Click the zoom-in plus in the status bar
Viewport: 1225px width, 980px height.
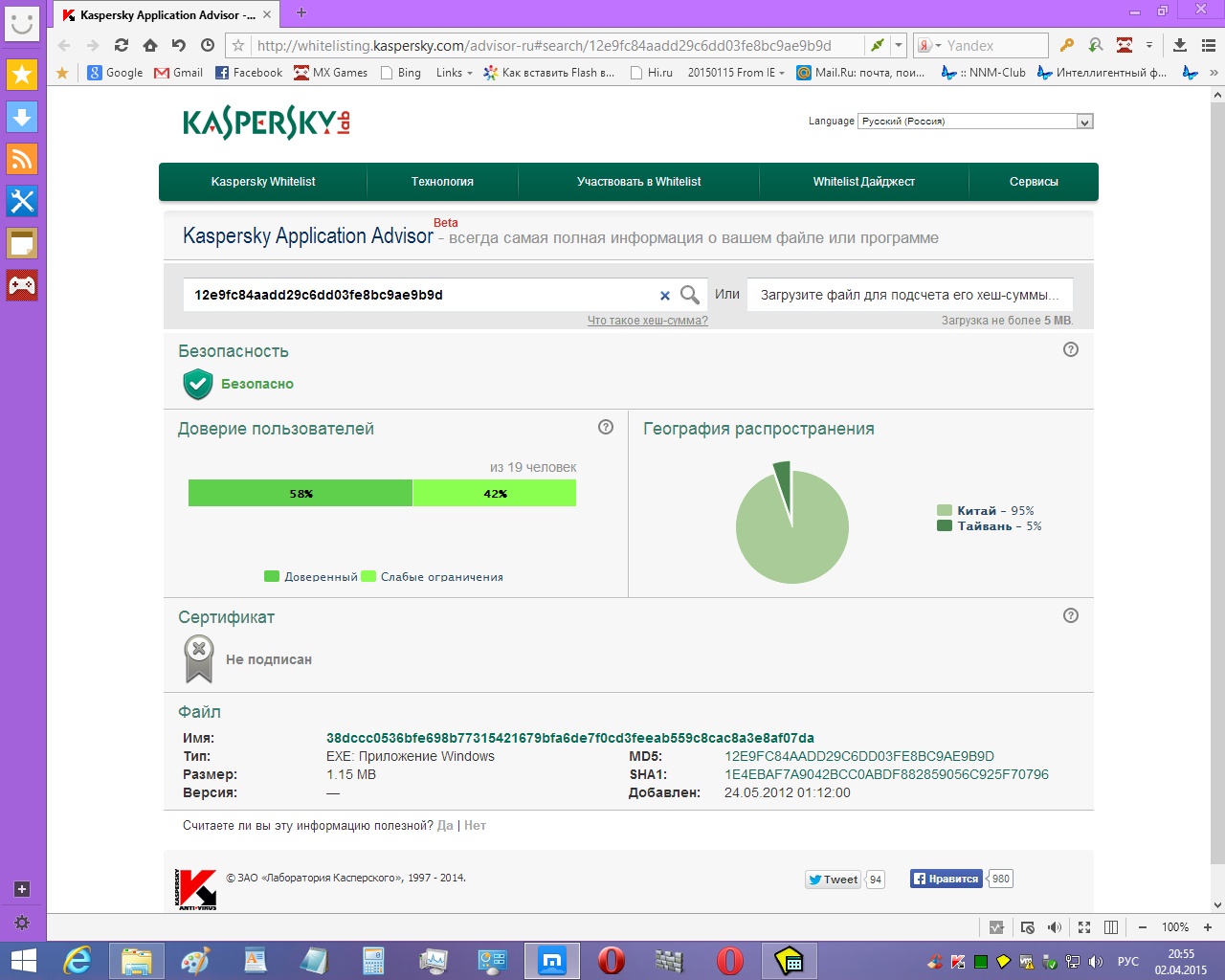[1208, 927]
